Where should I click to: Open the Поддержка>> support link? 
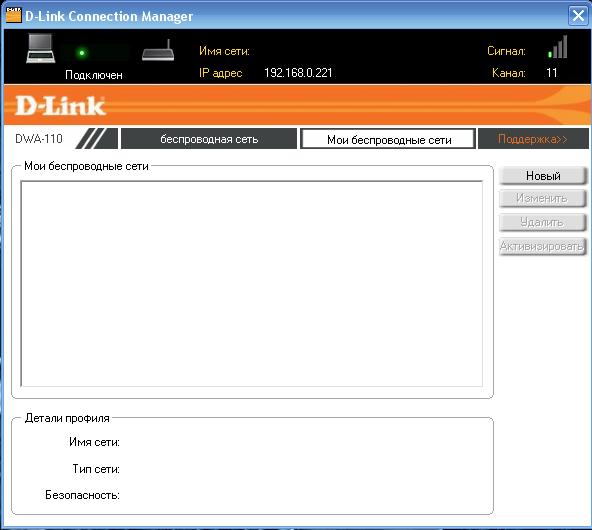(533, 139)
